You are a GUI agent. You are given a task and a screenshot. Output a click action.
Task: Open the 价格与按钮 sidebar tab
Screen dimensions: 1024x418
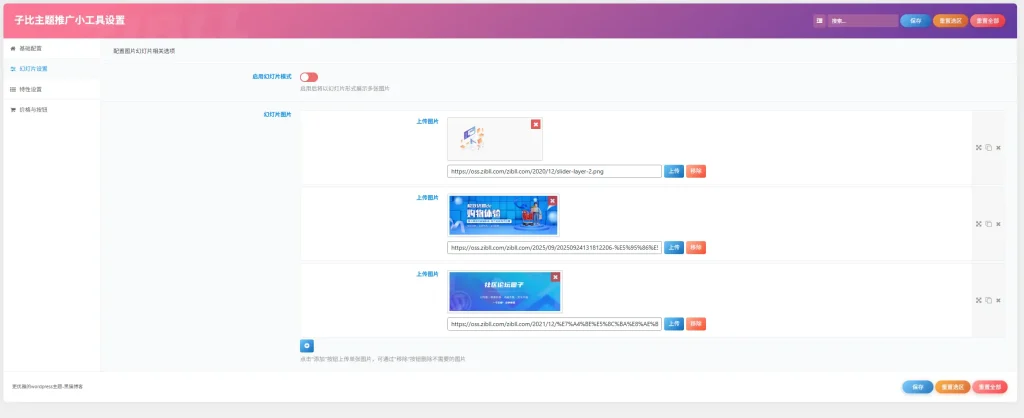[33, 109]
